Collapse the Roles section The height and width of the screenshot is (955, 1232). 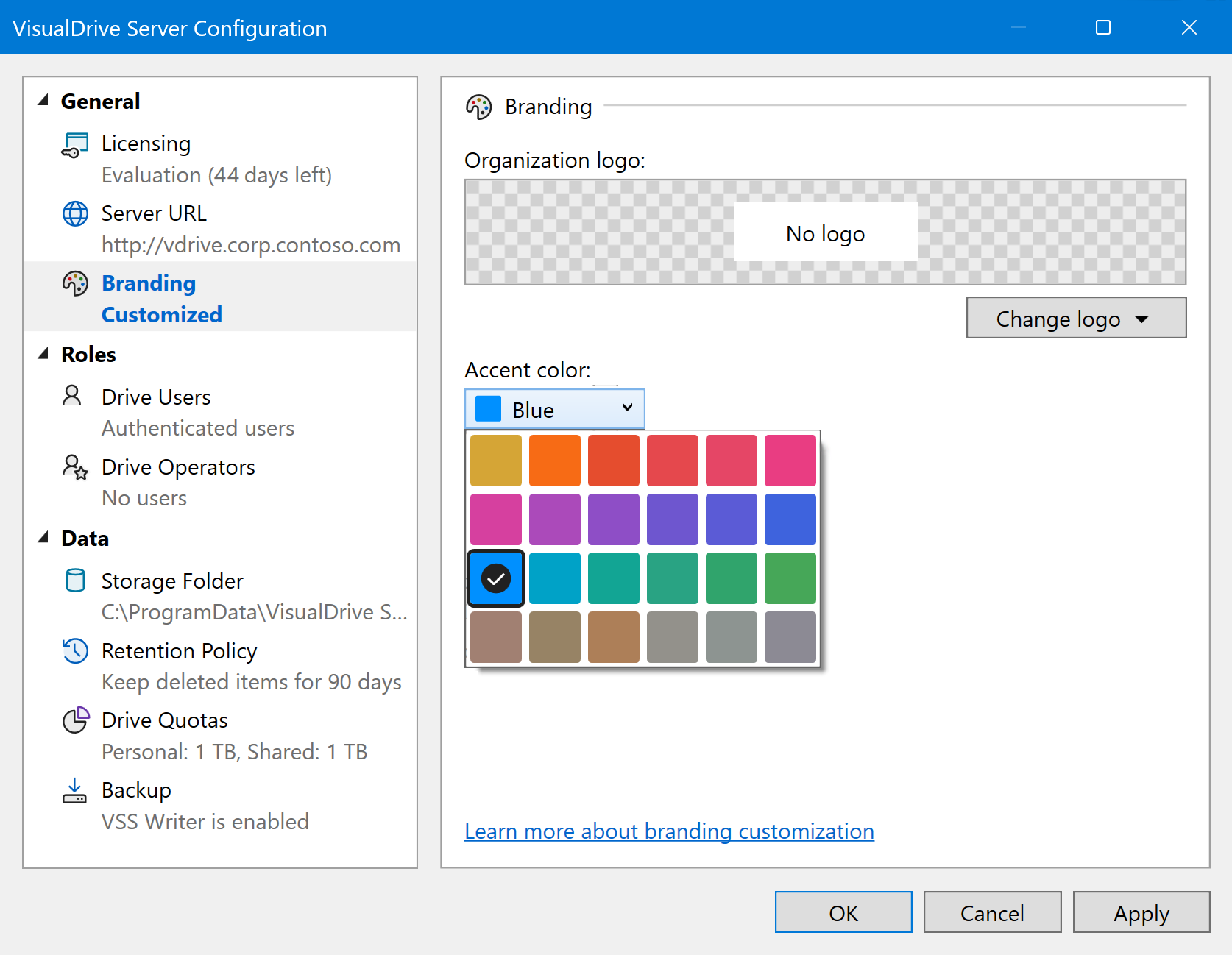point(43,354)
